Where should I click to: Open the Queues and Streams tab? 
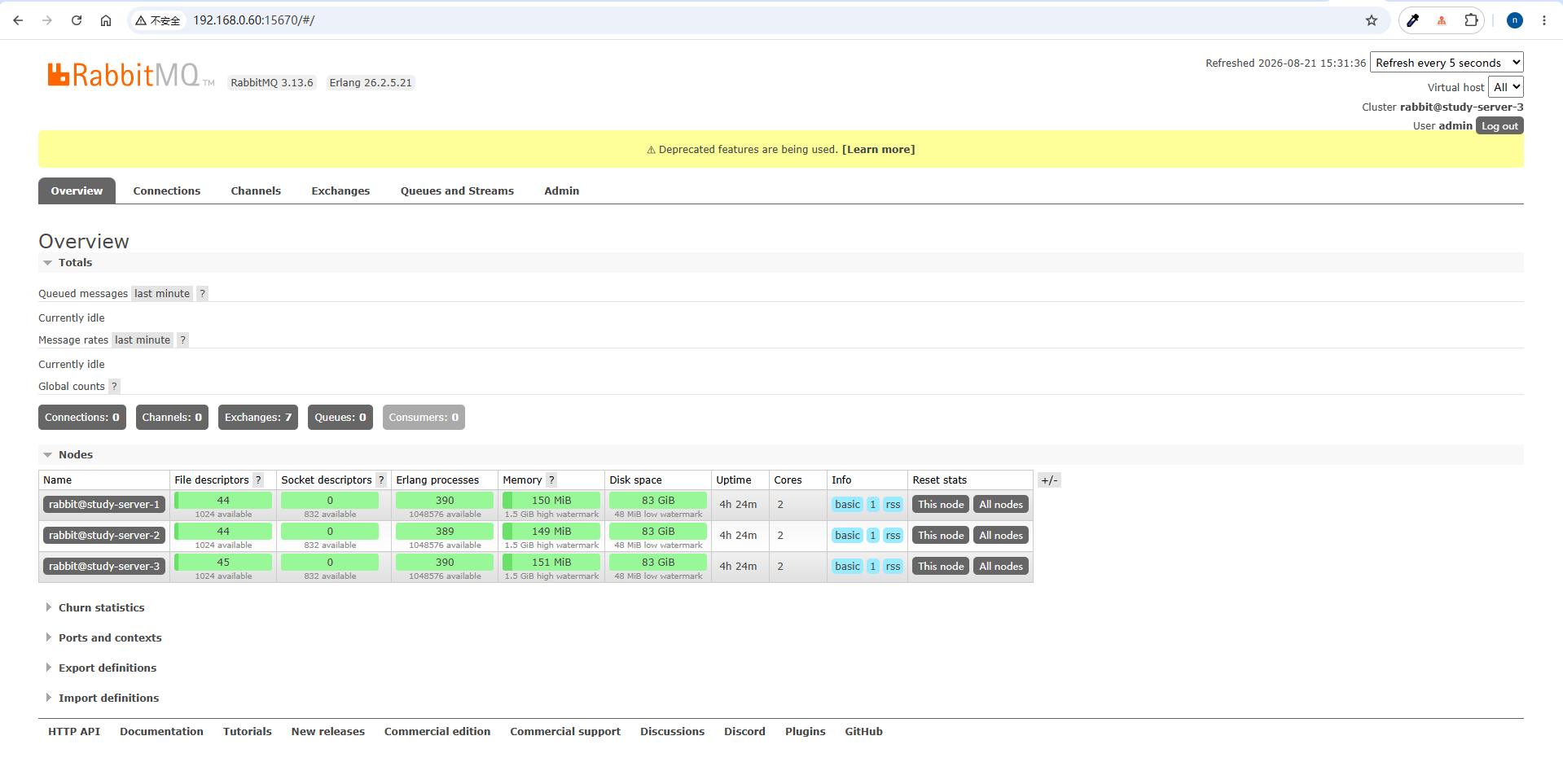tap(457, 191)
